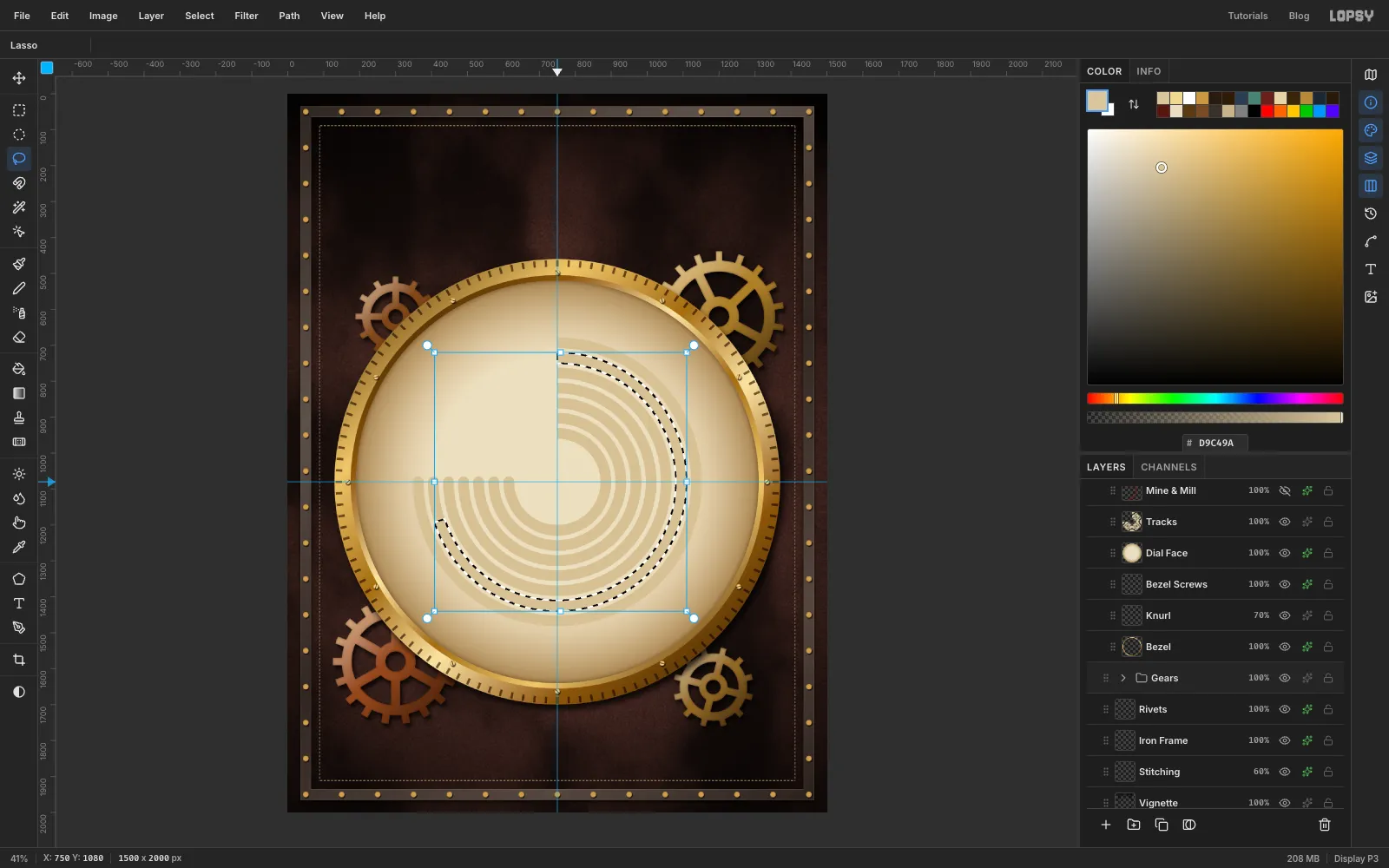The image size is (1389, 868).
Task: Click the foreground color swatch
Action: 1097,101
